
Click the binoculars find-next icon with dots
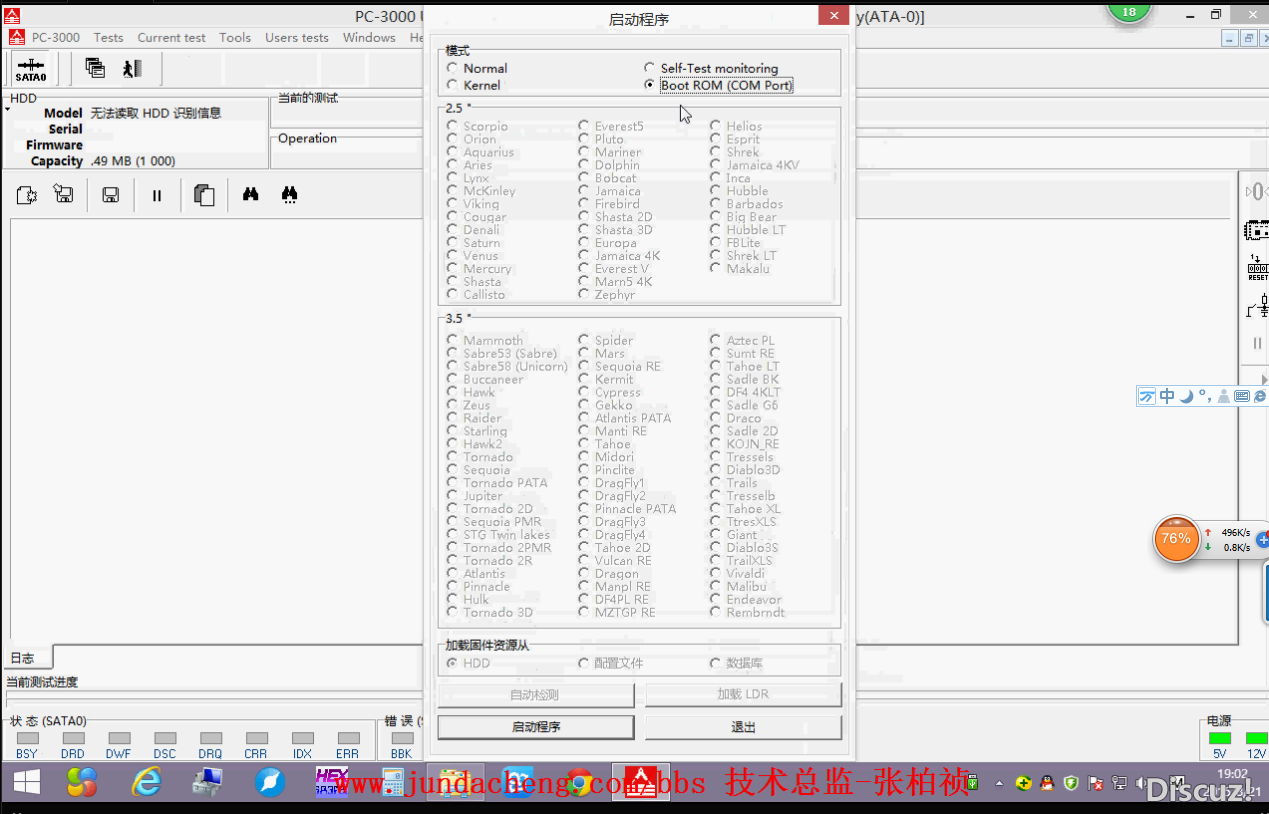coord(290,195)
